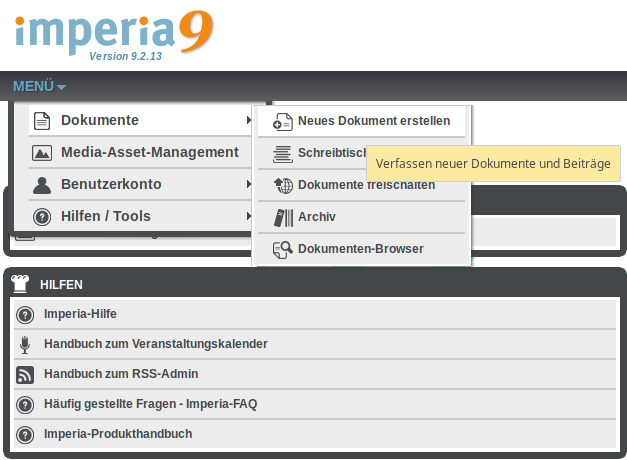Viewport: 627px width, 460px height.
Task: Click the Dokumenten-Browser magnifier icon
Action: click(282, 249)
